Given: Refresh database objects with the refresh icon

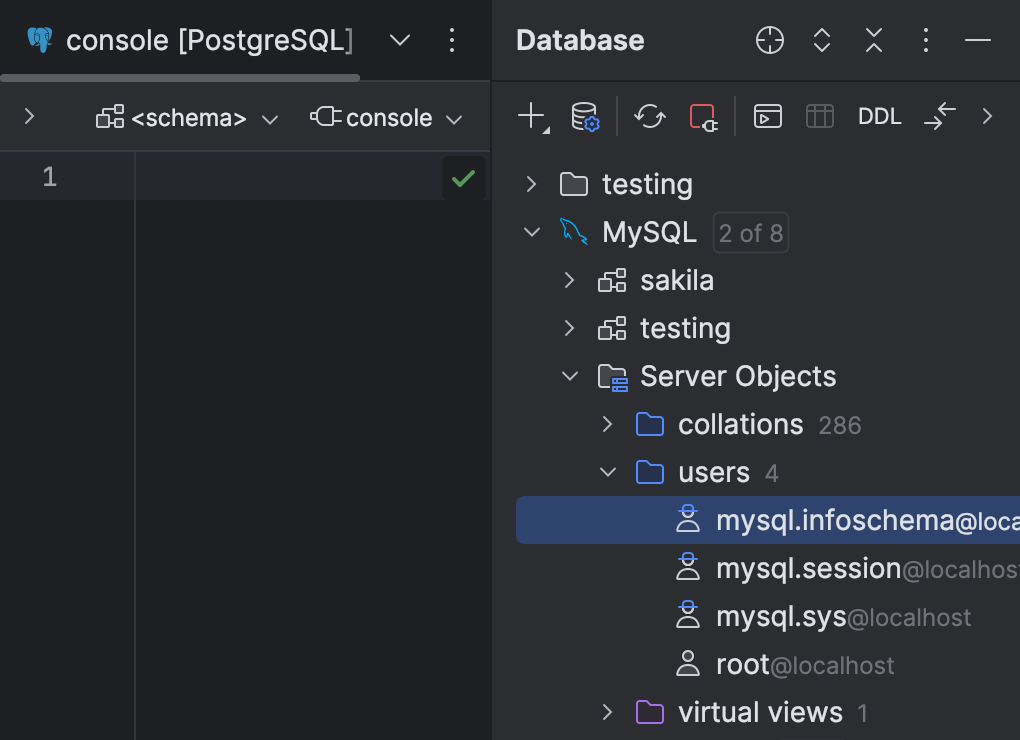Looking at the screenshot, I should tap(650, 116).
